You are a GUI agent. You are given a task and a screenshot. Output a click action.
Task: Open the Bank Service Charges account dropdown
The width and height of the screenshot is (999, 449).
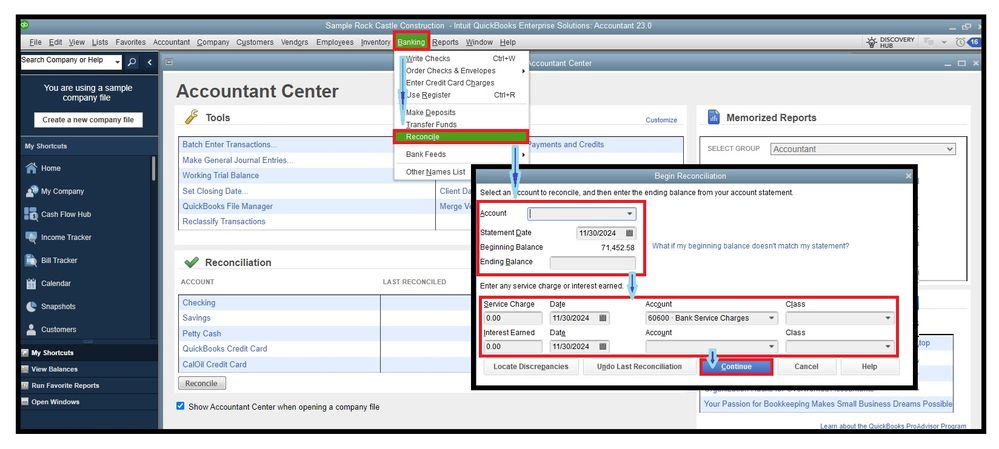772,318
